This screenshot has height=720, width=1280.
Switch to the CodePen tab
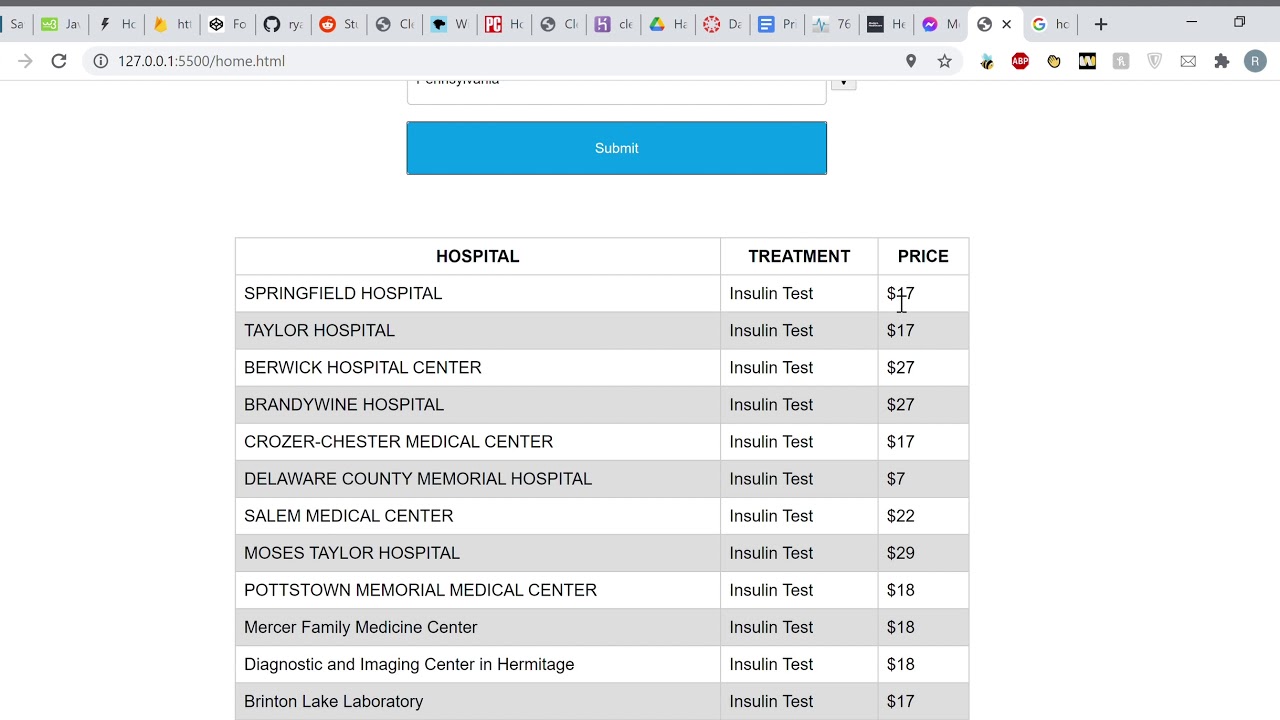pos(225,24)
